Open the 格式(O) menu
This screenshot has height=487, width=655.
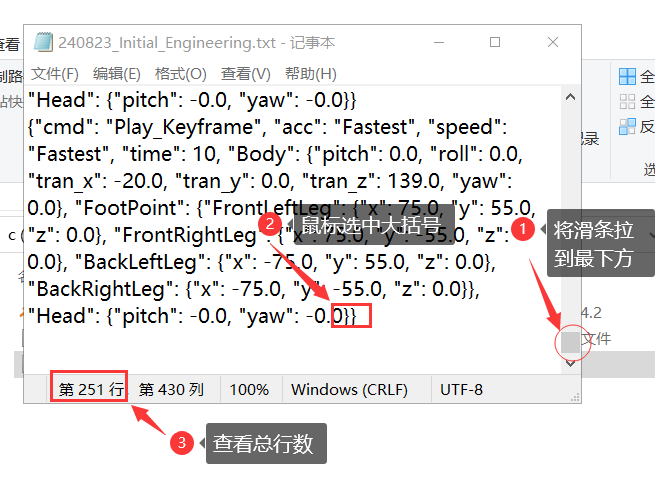[180, 74]
